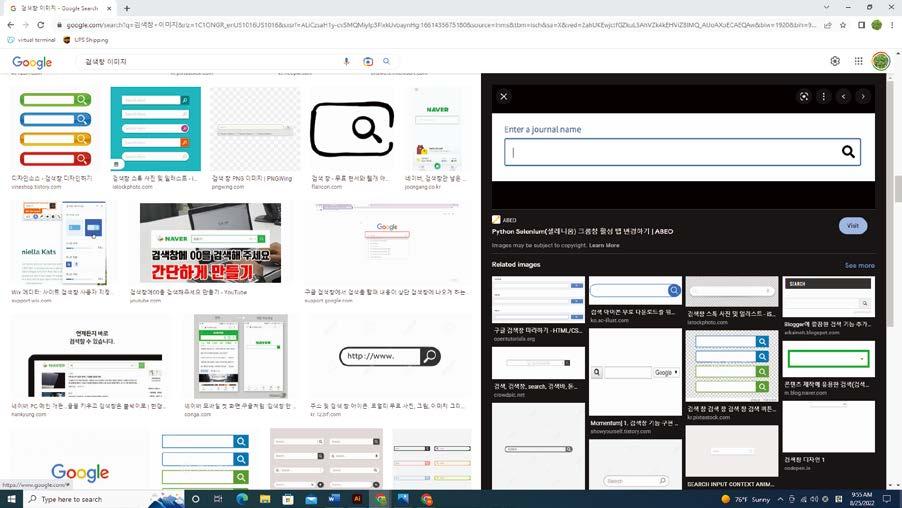
Task: Click the Google Lens camera icon
Action: pyautogui.click(x=368, y=62)
